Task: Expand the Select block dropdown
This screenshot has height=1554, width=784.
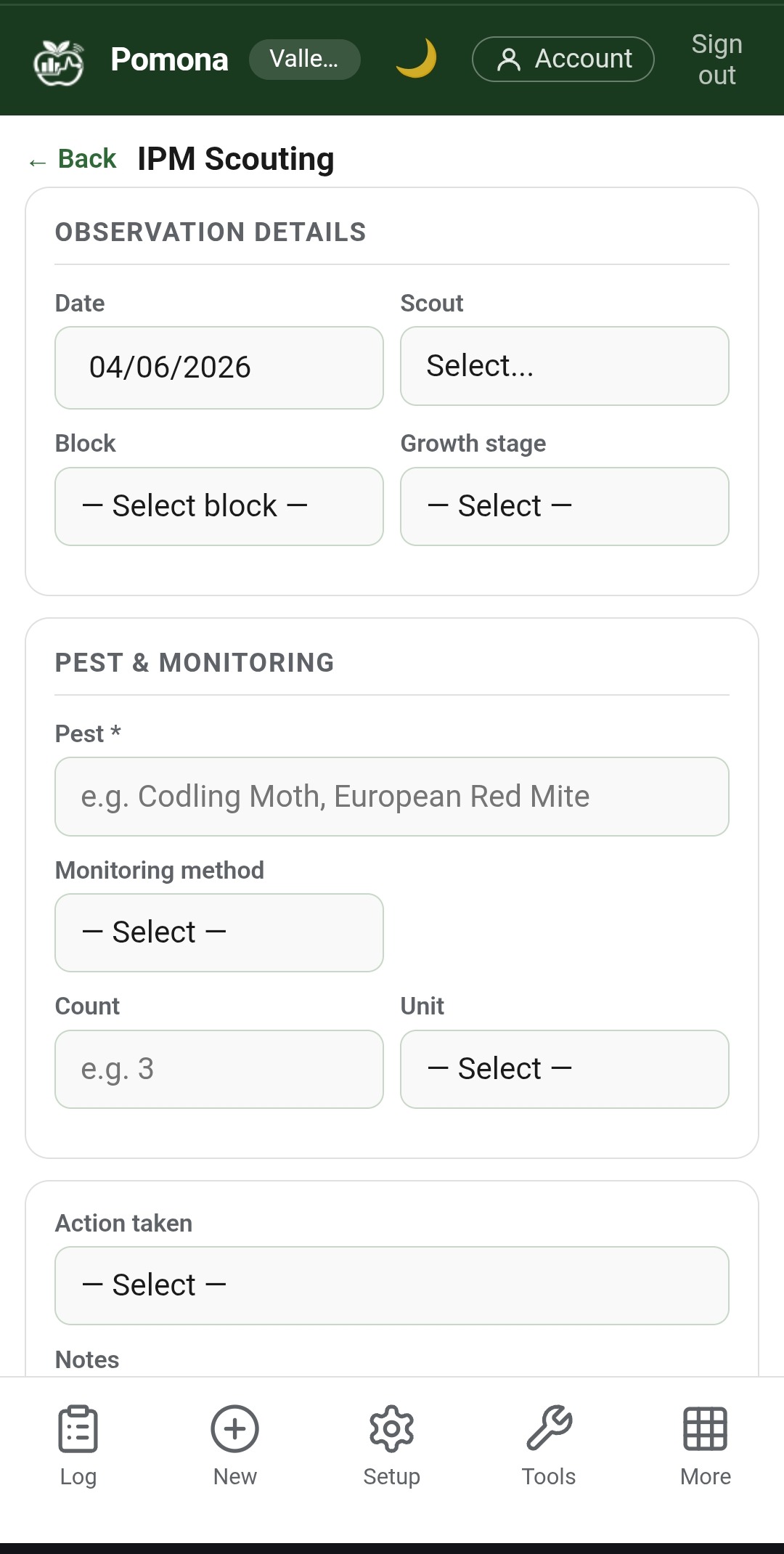Action: coord(219,506)
